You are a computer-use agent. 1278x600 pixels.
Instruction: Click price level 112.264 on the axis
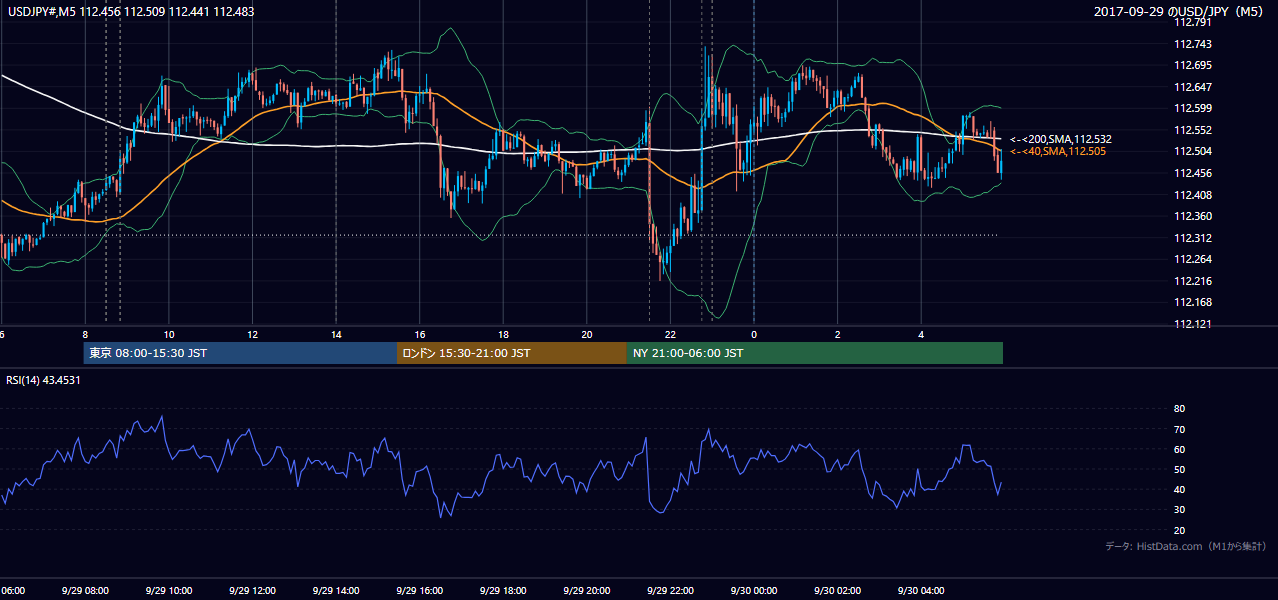1193,259
